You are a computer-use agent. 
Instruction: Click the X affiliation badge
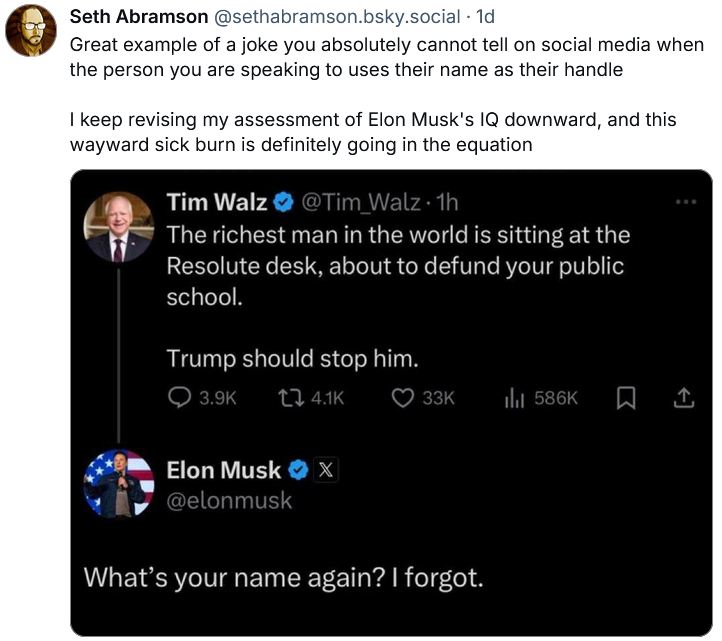point(326,470)
